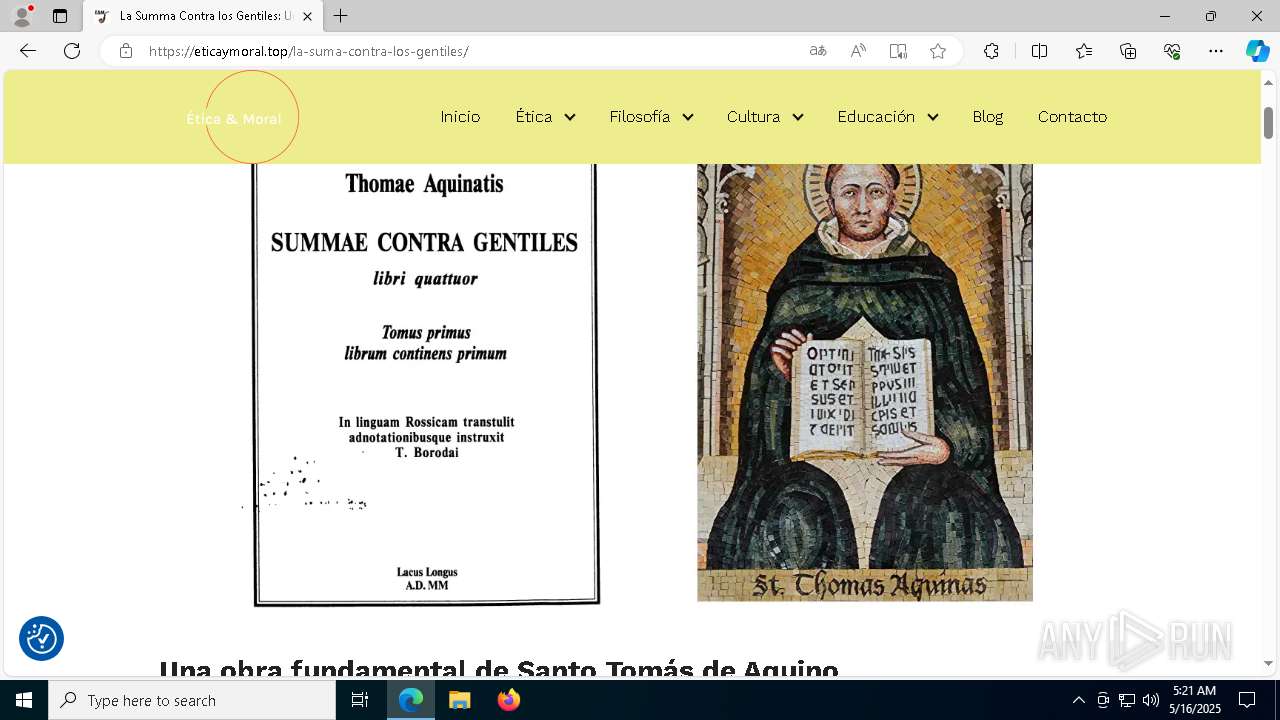This screenshot has height=720, width=1280.
Task: Open the Filosofía menu item
Action: pyautogui.click(x=640, y=117)
